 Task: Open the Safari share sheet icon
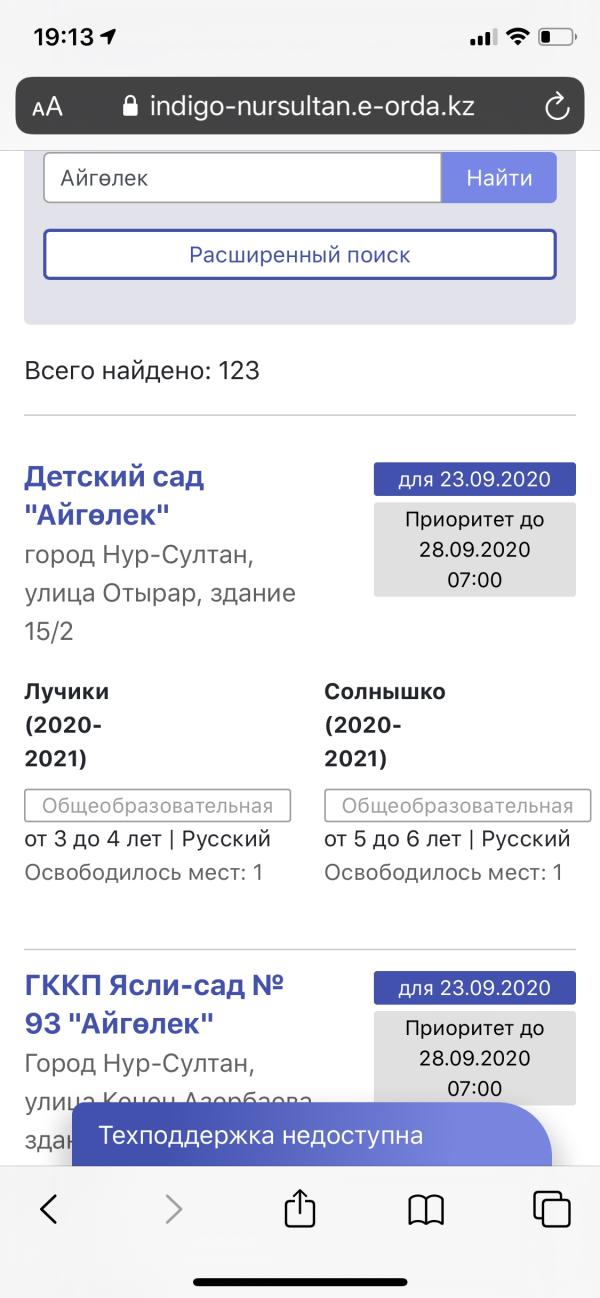point(300,1209)
